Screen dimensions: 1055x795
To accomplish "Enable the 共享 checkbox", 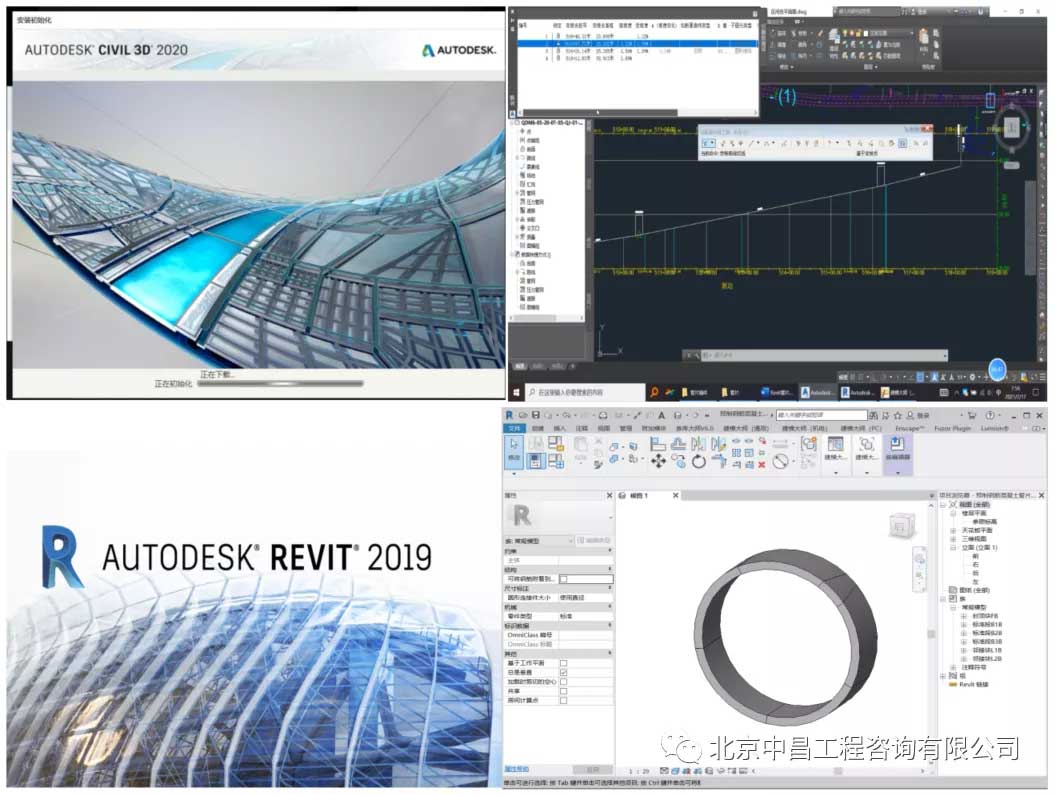I will [564, 691].
